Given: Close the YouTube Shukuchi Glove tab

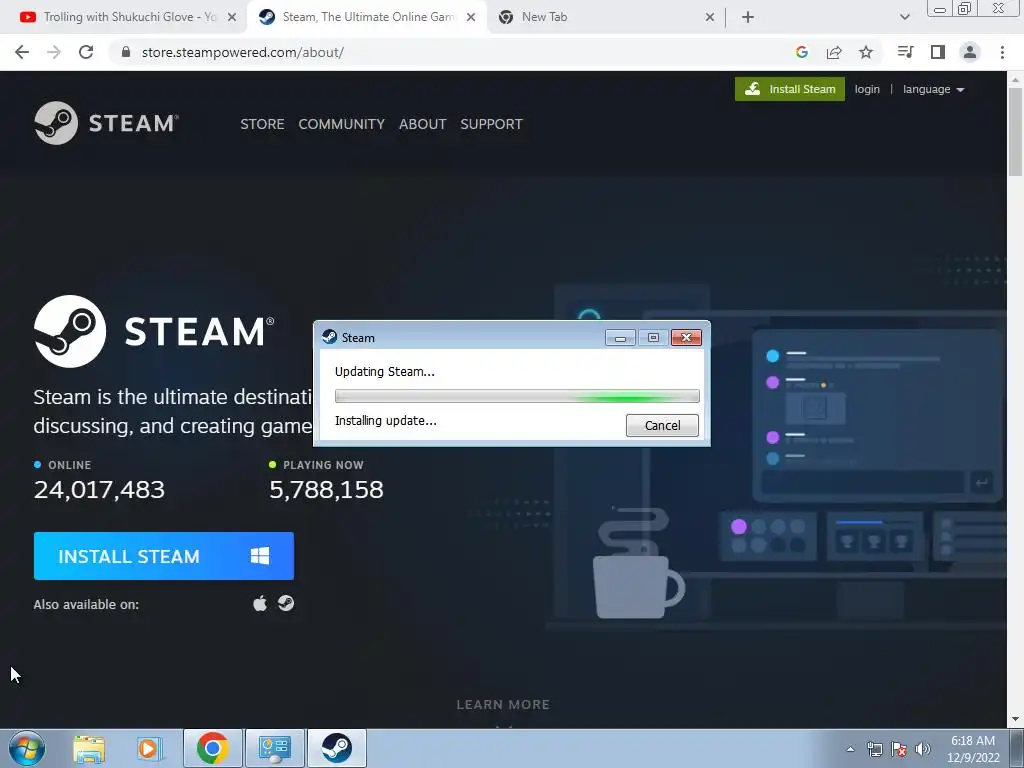Looking at the screenshot, I should pos(232,18).
